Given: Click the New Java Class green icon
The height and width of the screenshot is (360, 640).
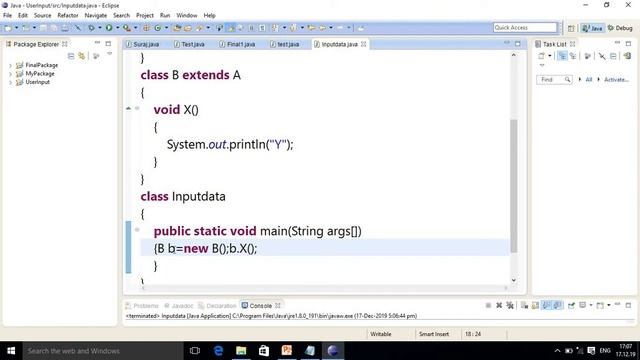Looking at the screenshot, I should coord(158,28).
